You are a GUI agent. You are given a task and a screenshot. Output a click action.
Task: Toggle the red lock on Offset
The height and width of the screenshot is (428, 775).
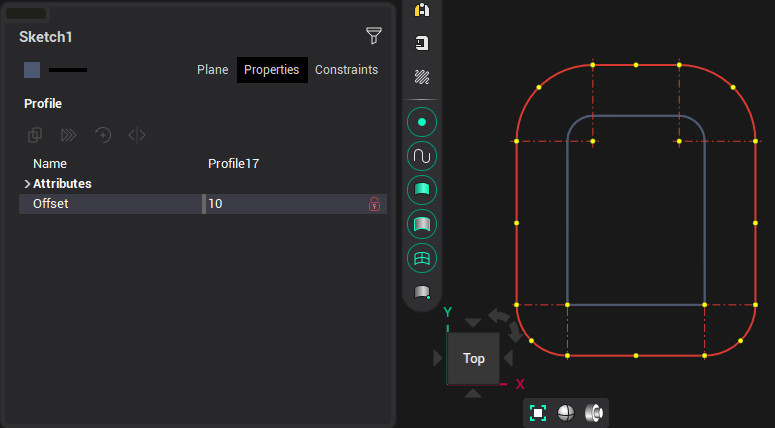[x=374, y=204]
